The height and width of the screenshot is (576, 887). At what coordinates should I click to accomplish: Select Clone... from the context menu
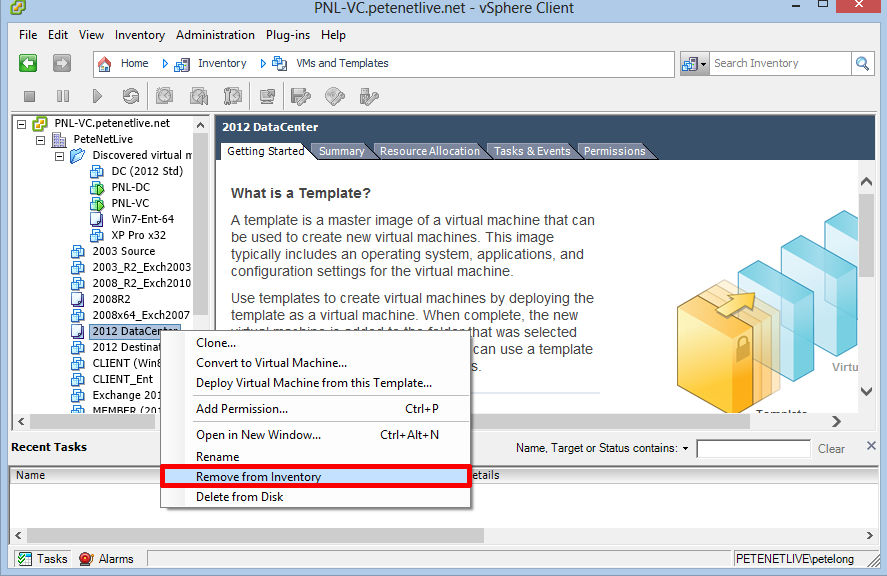pos(316,343)
